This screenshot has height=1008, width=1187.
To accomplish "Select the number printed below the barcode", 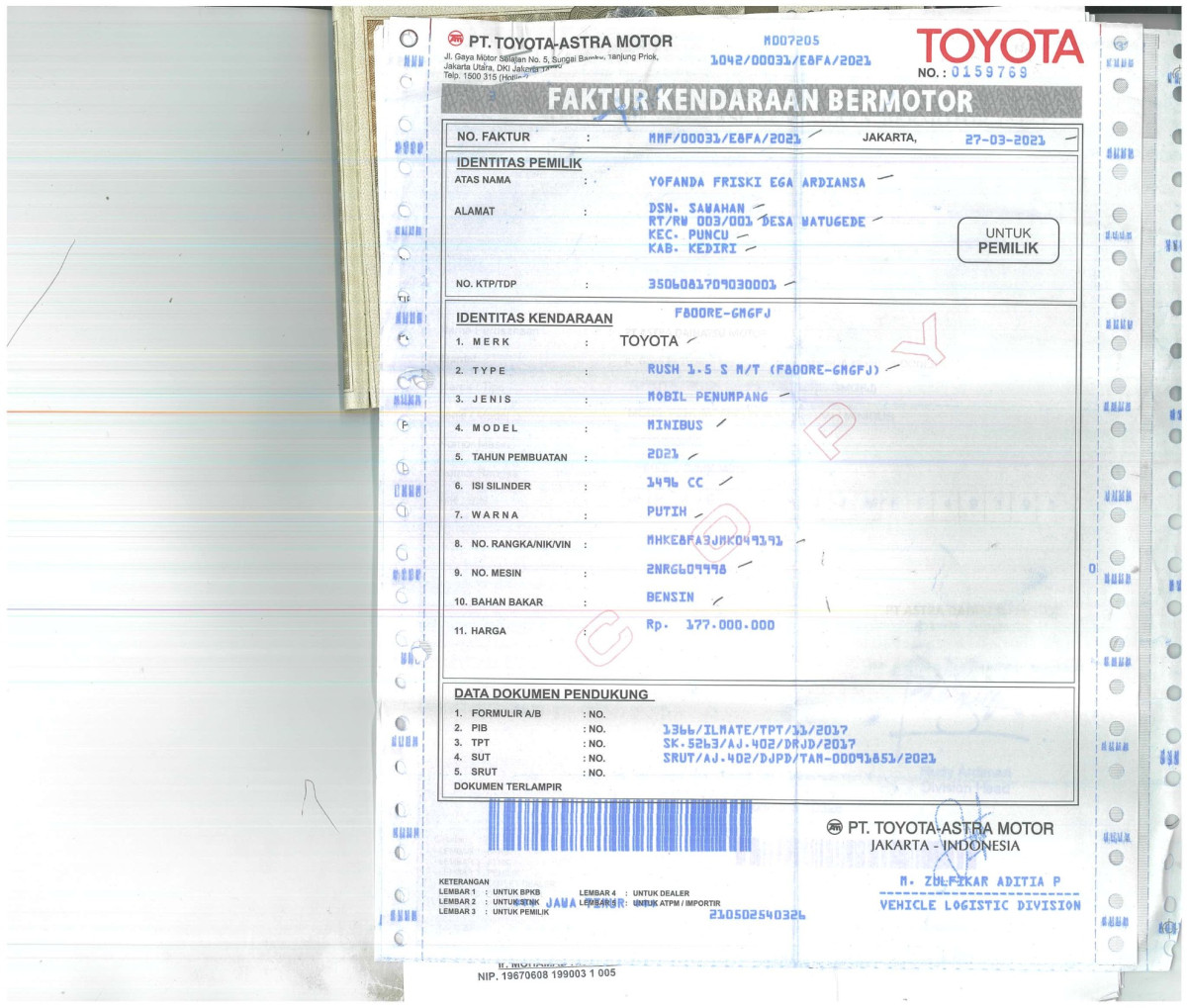I will click(757, 915).
